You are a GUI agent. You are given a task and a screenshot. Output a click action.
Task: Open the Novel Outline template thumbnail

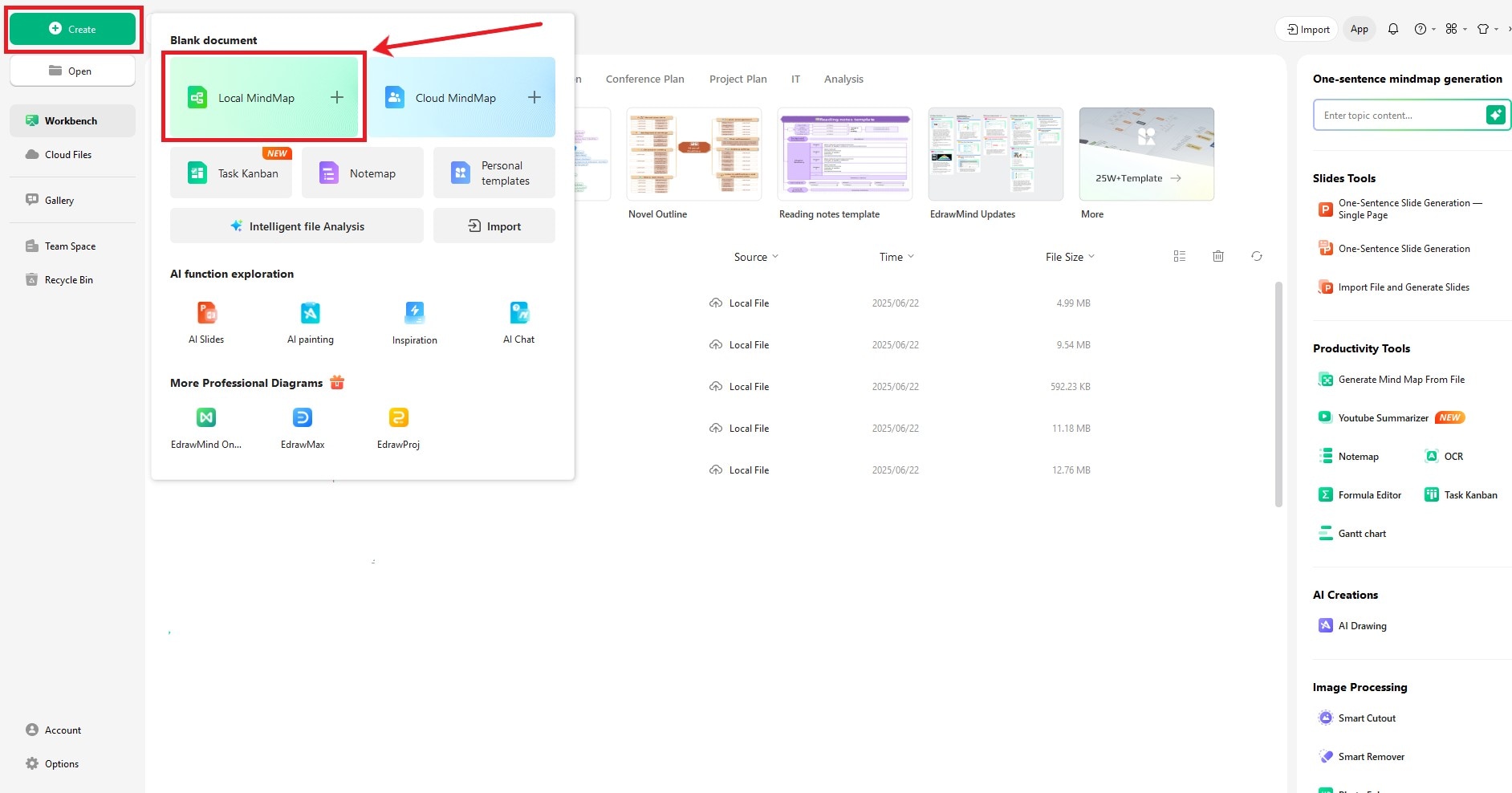point(694,154)
